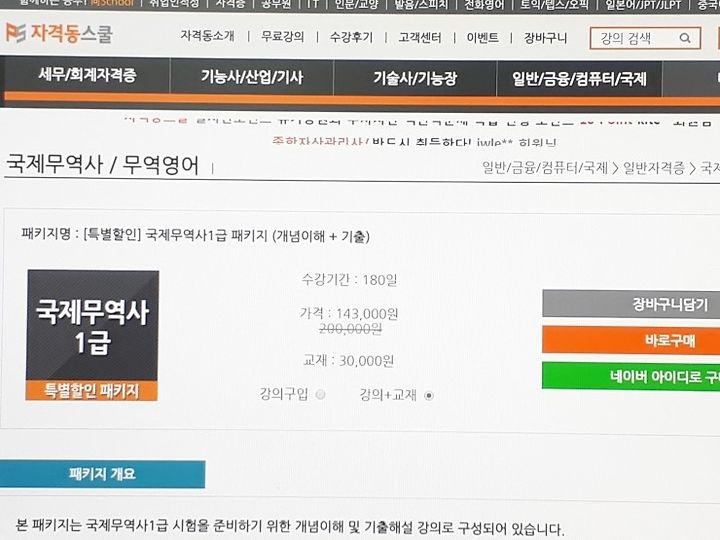Click 바로구매 button
This screenshot has width=720, height=540.
click(631, 340)
